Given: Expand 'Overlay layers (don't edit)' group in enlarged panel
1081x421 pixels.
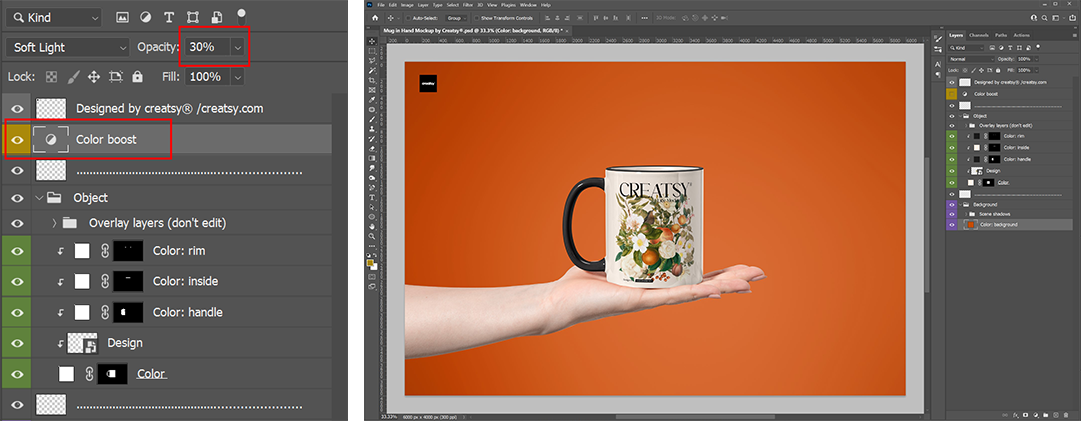Looking at the screenshot, I should point(54,223).
